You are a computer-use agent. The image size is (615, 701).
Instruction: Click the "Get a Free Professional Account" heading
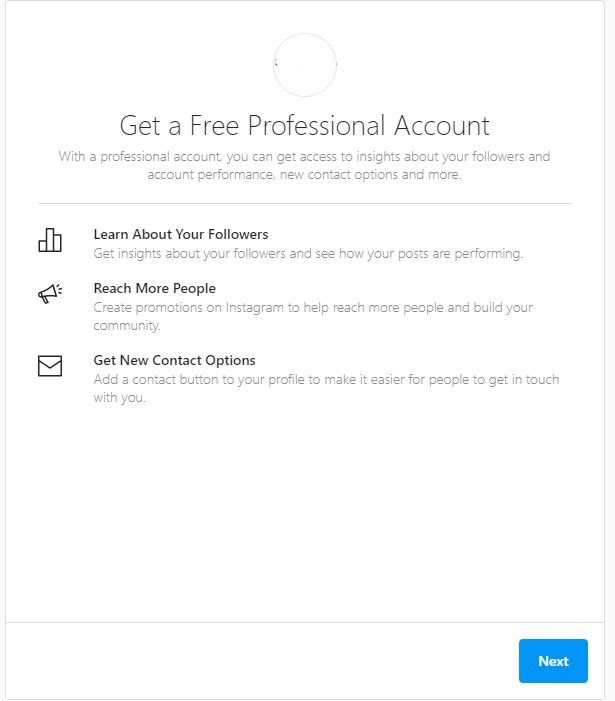[x=305, y=126]
